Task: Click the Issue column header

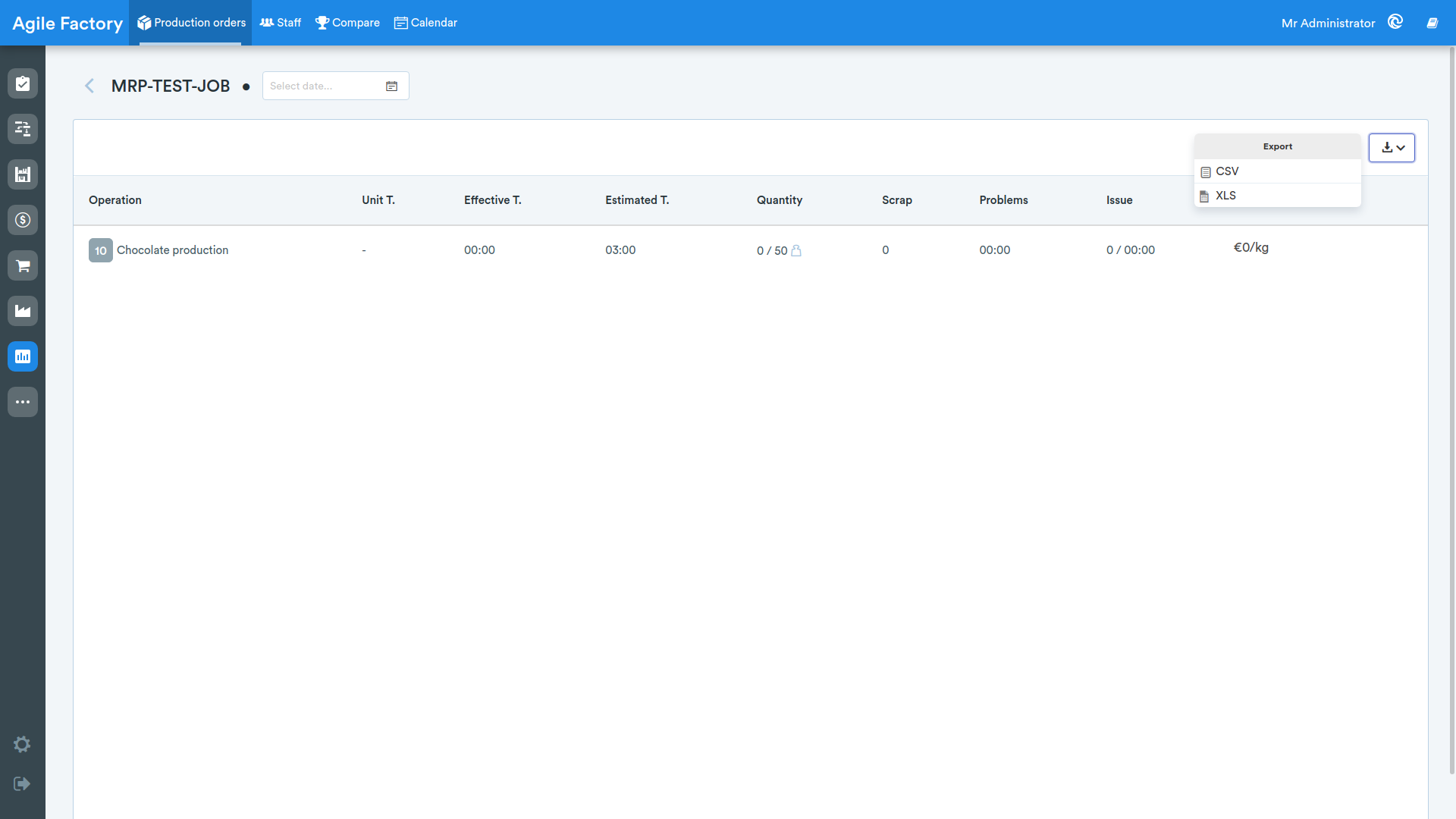Action: tap(1119, 200)
